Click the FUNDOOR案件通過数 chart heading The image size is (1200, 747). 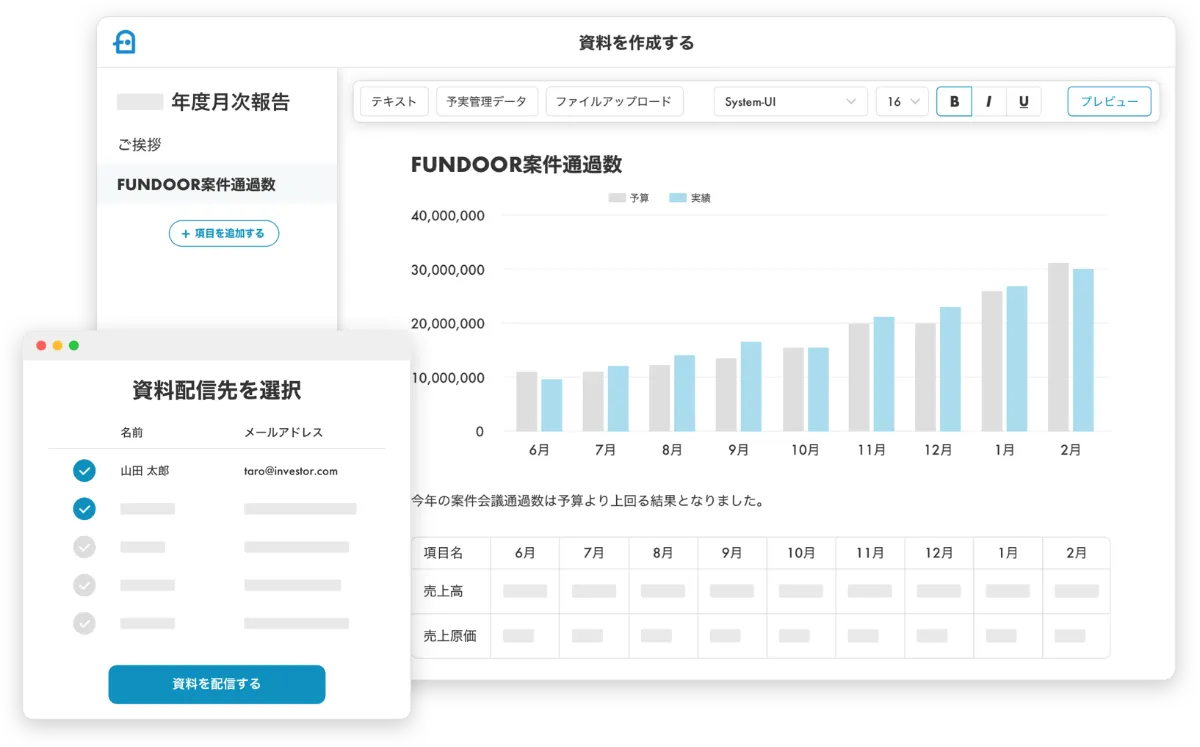(517, 165)
